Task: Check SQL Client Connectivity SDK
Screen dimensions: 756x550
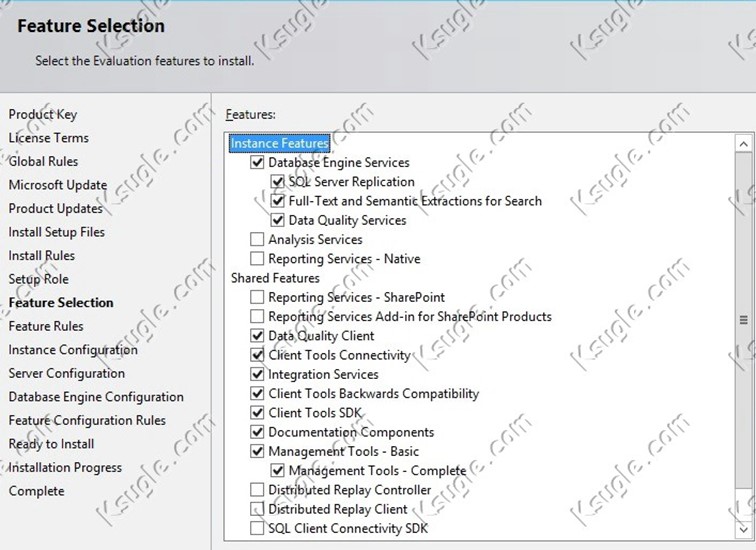Action: pyautogui.click(x=257, y=528)
